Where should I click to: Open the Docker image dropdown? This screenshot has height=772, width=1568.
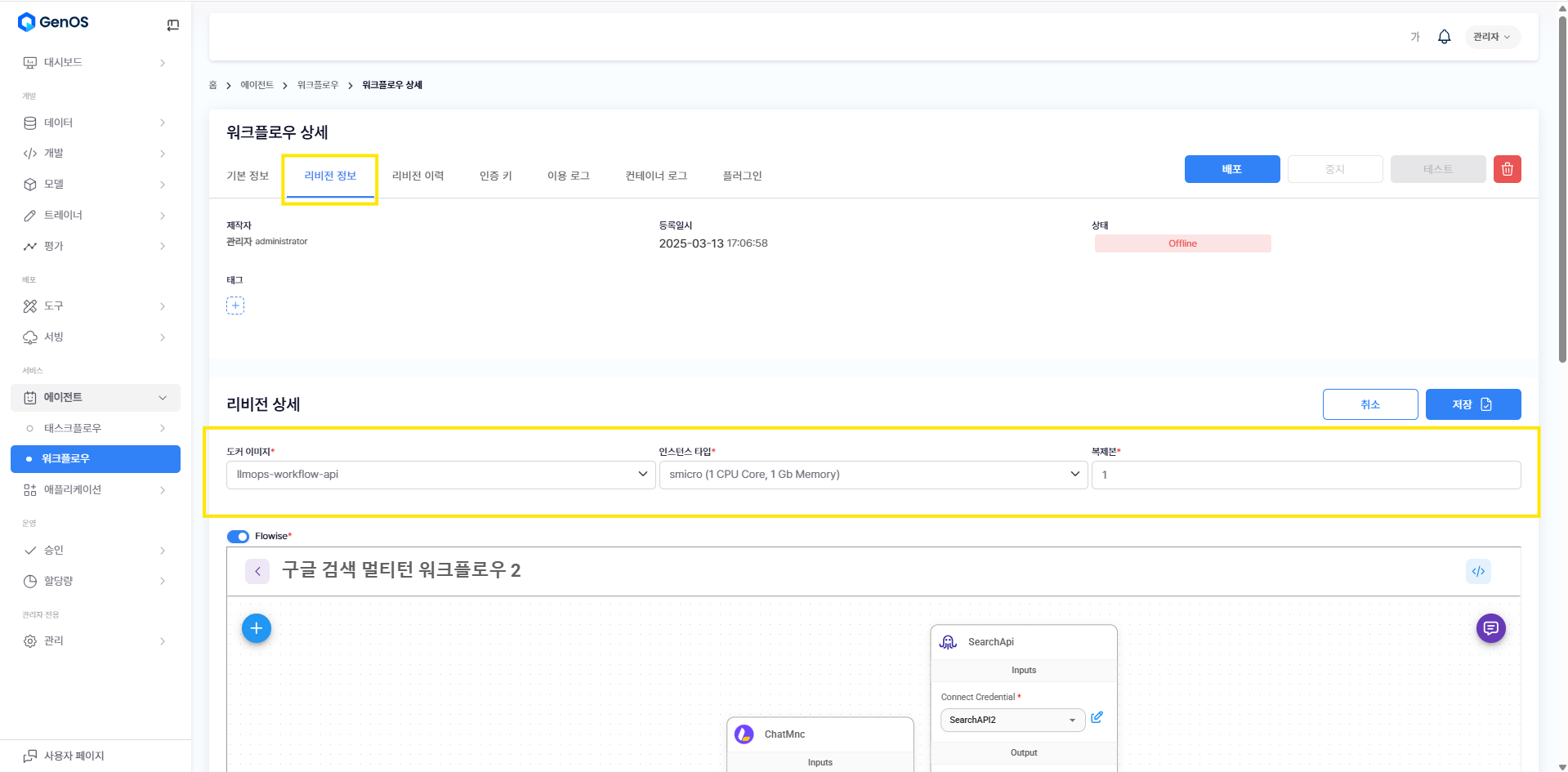click(440, 475)
